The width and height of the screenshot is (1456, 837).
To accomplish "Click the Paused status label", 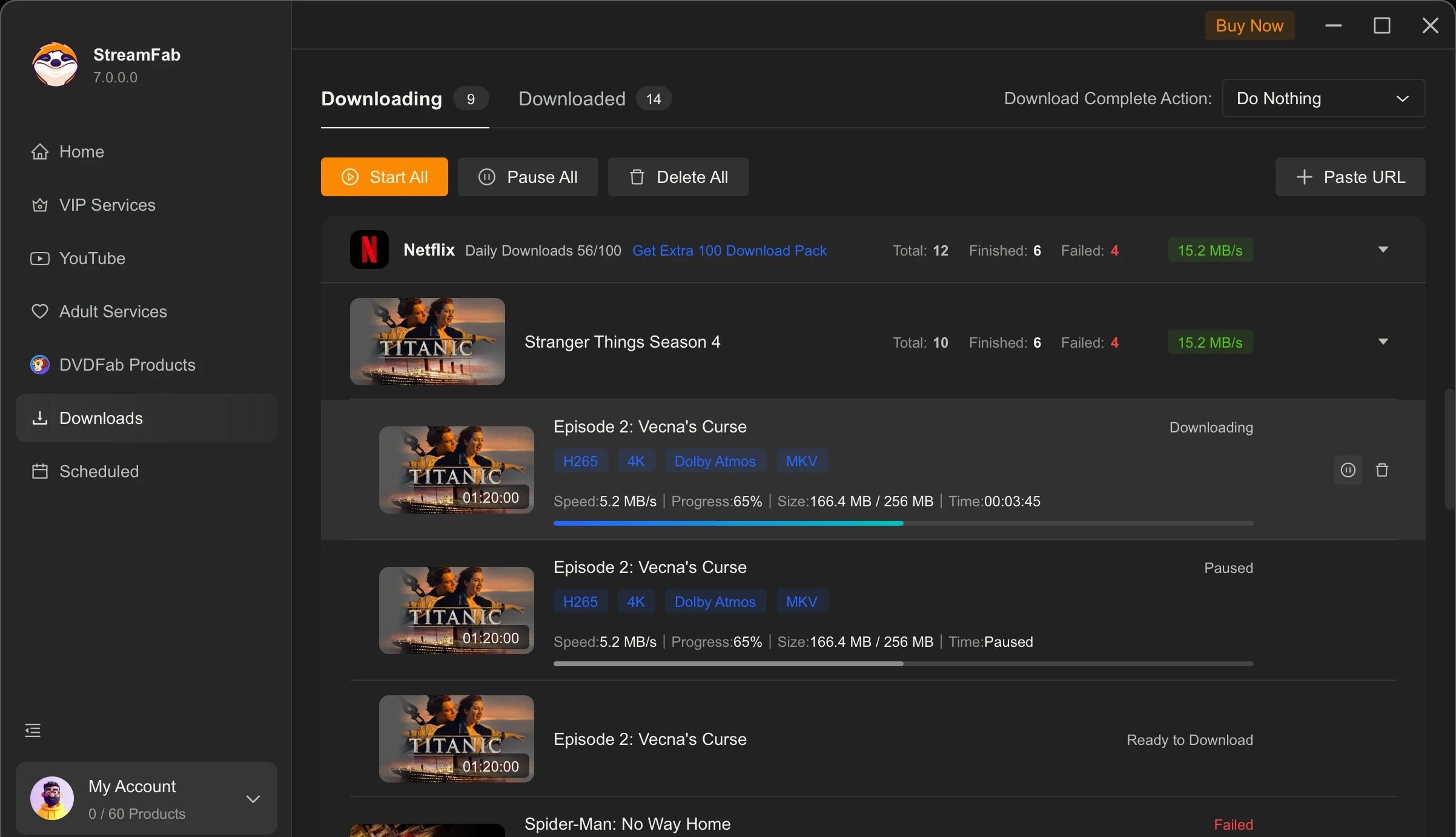I will coord(1228,568).
